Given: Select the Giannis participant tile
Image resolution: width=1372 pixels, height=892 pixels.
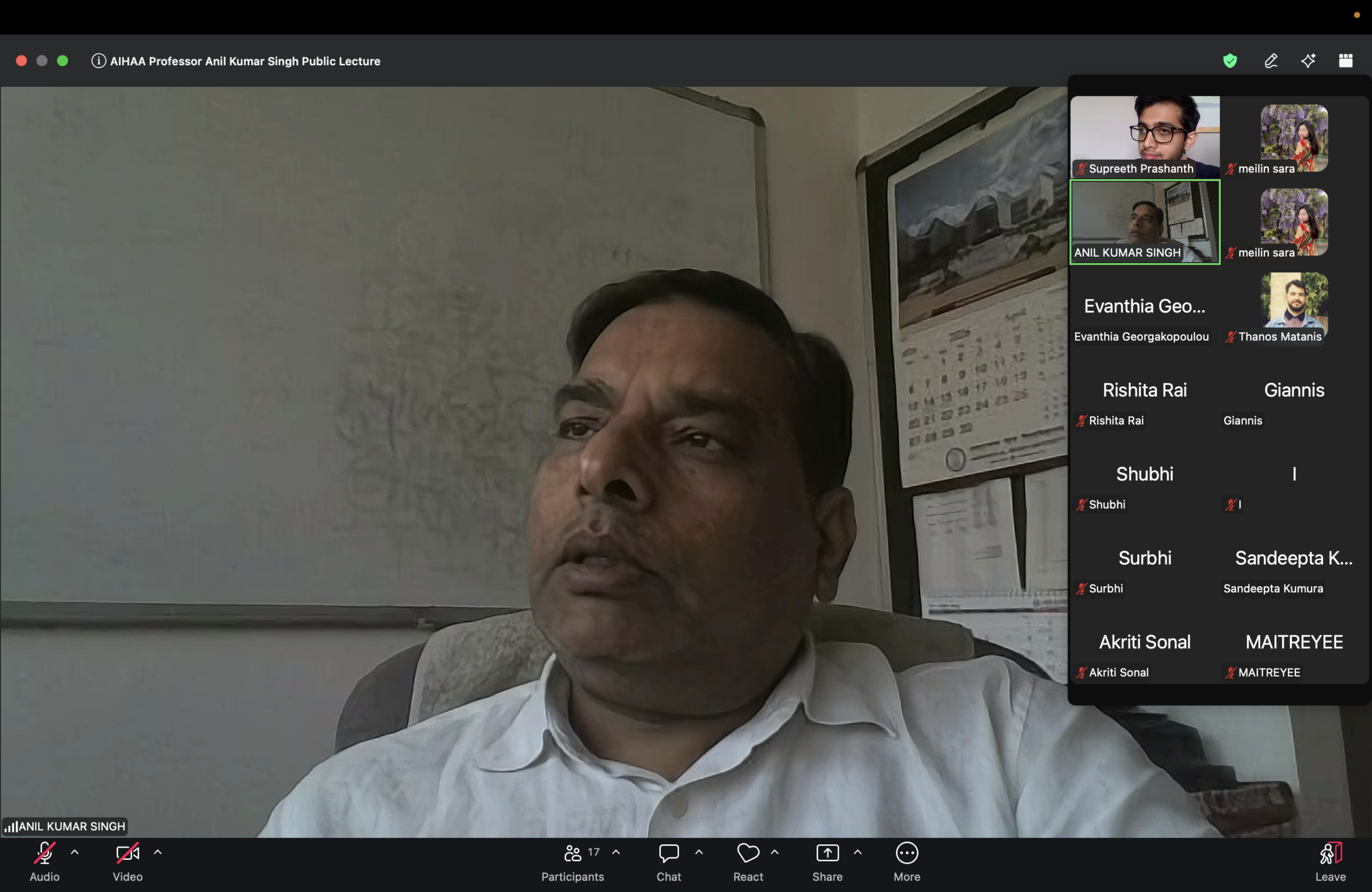Looking at the screenshot, I should pyautogui.click(x=1294, y=390).
